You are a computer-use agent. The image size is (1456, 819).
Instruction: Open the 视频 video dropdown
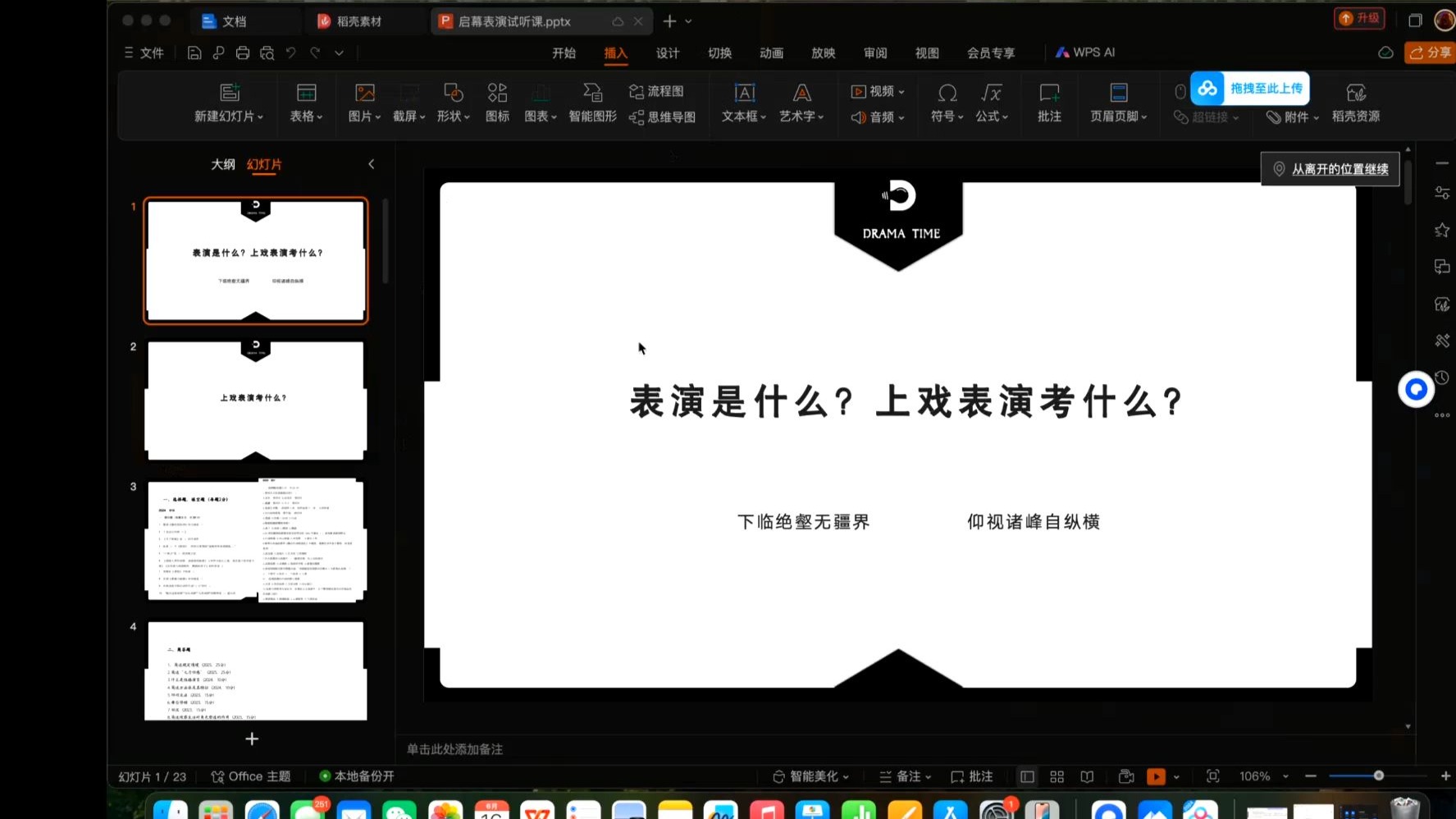tap(876, 91)
